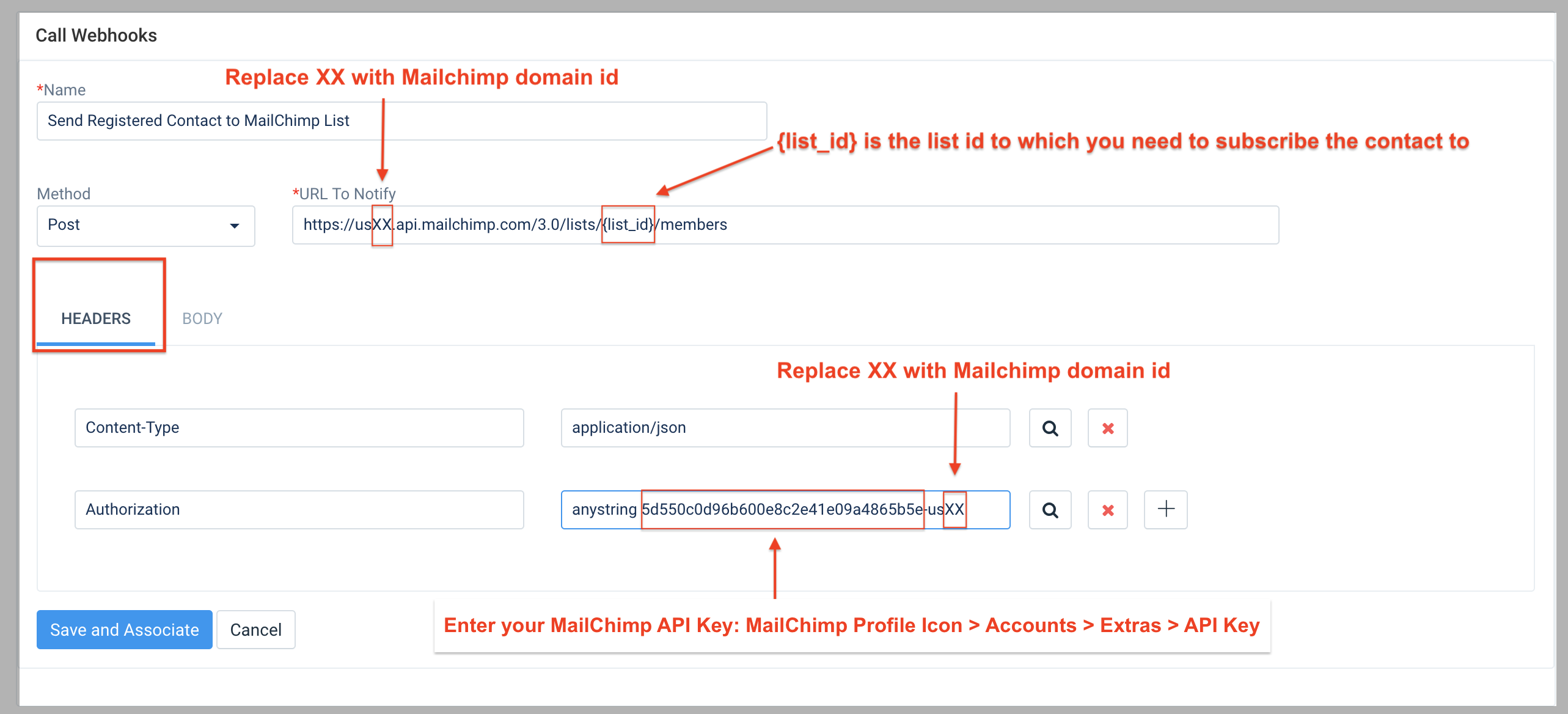
Task: Click the search icon in the Authorization row
Action: 1050,510
